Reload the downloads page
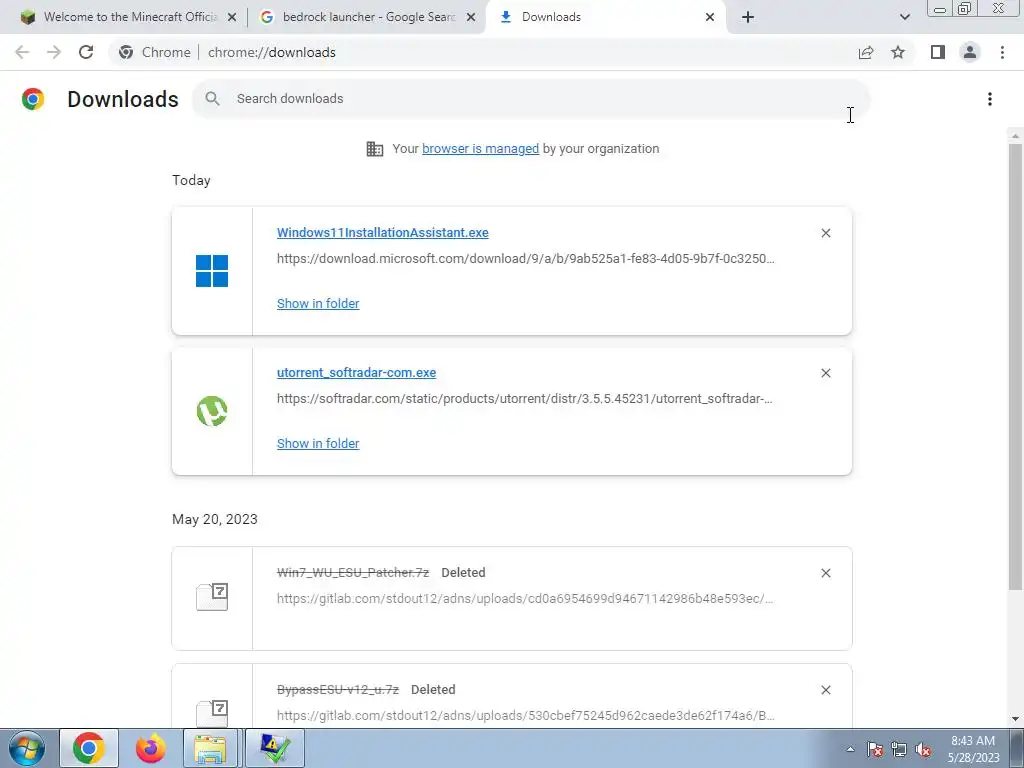This screenshot has width=1024, height=768. (x=86, y=52)
